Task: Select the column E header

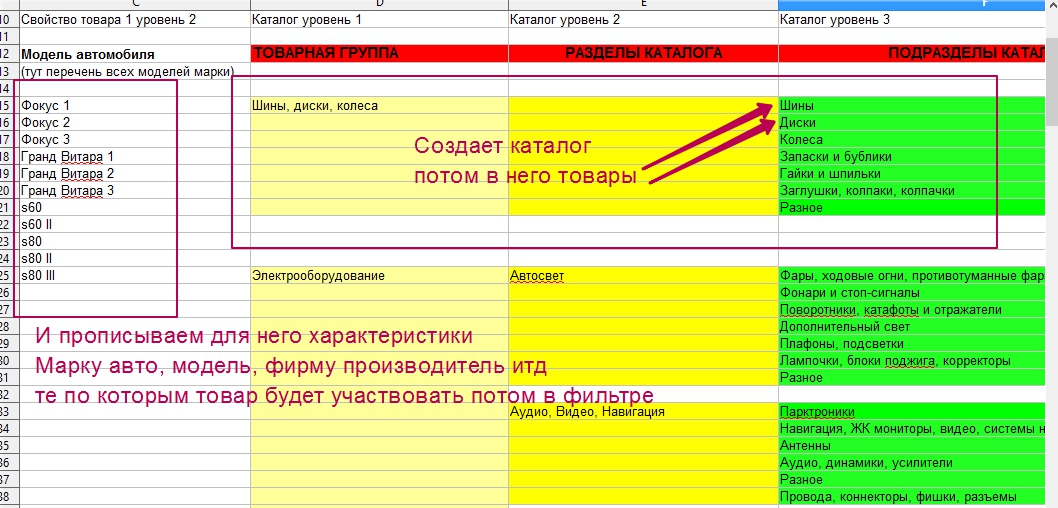Action: pyautogui.click(x=643, y=4)
